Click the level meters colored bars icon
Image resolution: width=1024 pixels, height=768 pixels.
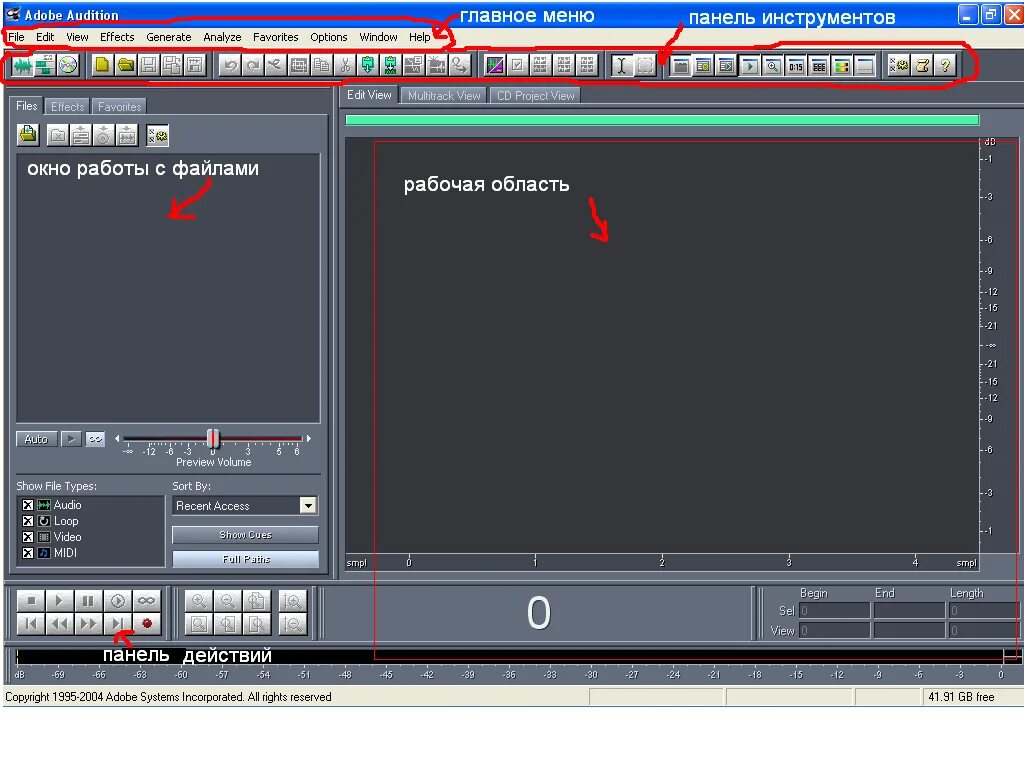pyautogui.click(x=842, y=66)
